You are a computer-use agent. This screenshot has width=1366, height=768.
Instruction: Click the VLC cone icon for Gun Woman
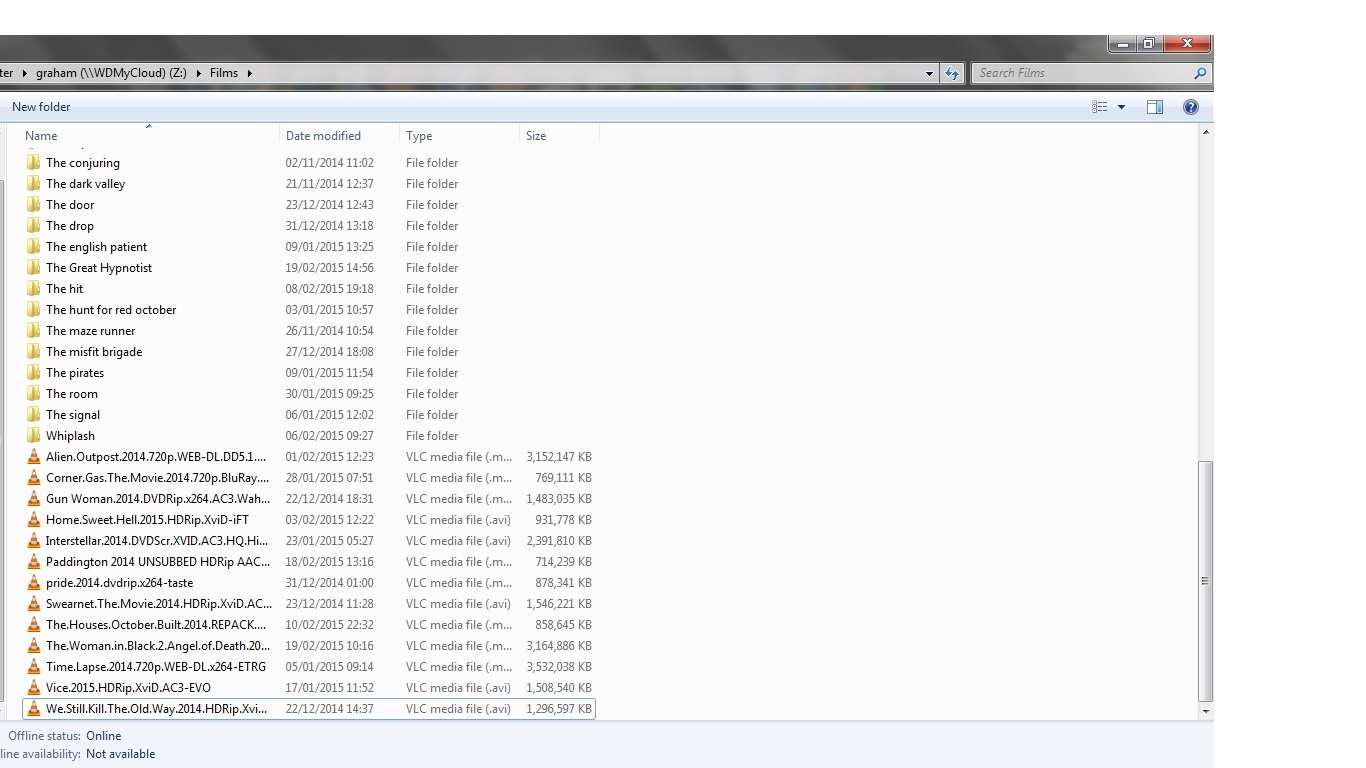coord(33,498)
